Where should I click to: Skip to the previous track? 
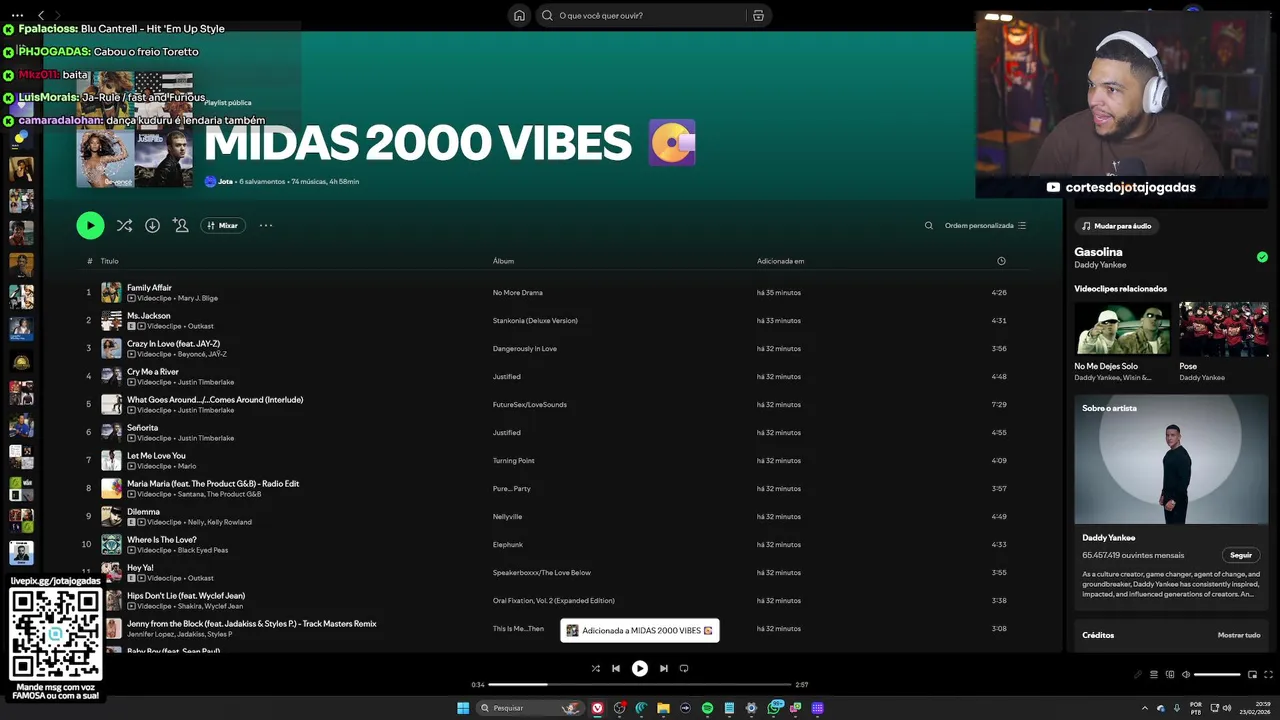tap(616, 668)
